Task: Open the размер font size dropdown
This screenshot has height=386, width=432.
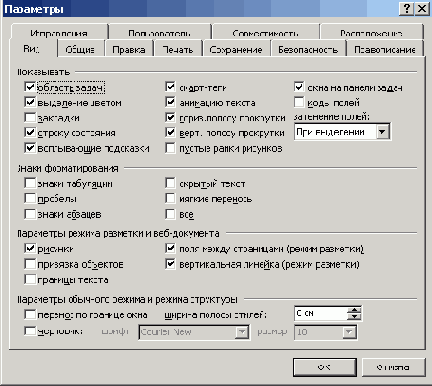Action: (349, 332)
